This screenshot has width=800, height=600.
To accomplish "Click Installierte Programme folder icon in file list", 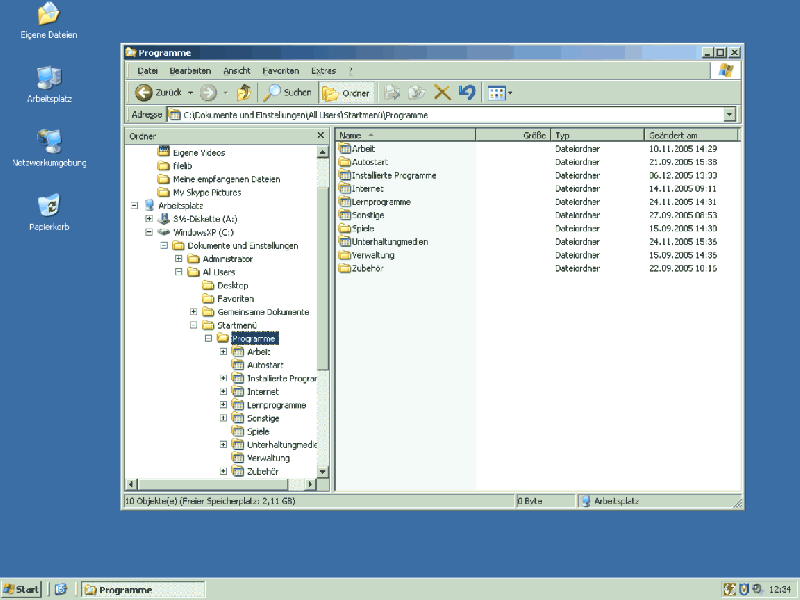I will (x=345, y=175).
